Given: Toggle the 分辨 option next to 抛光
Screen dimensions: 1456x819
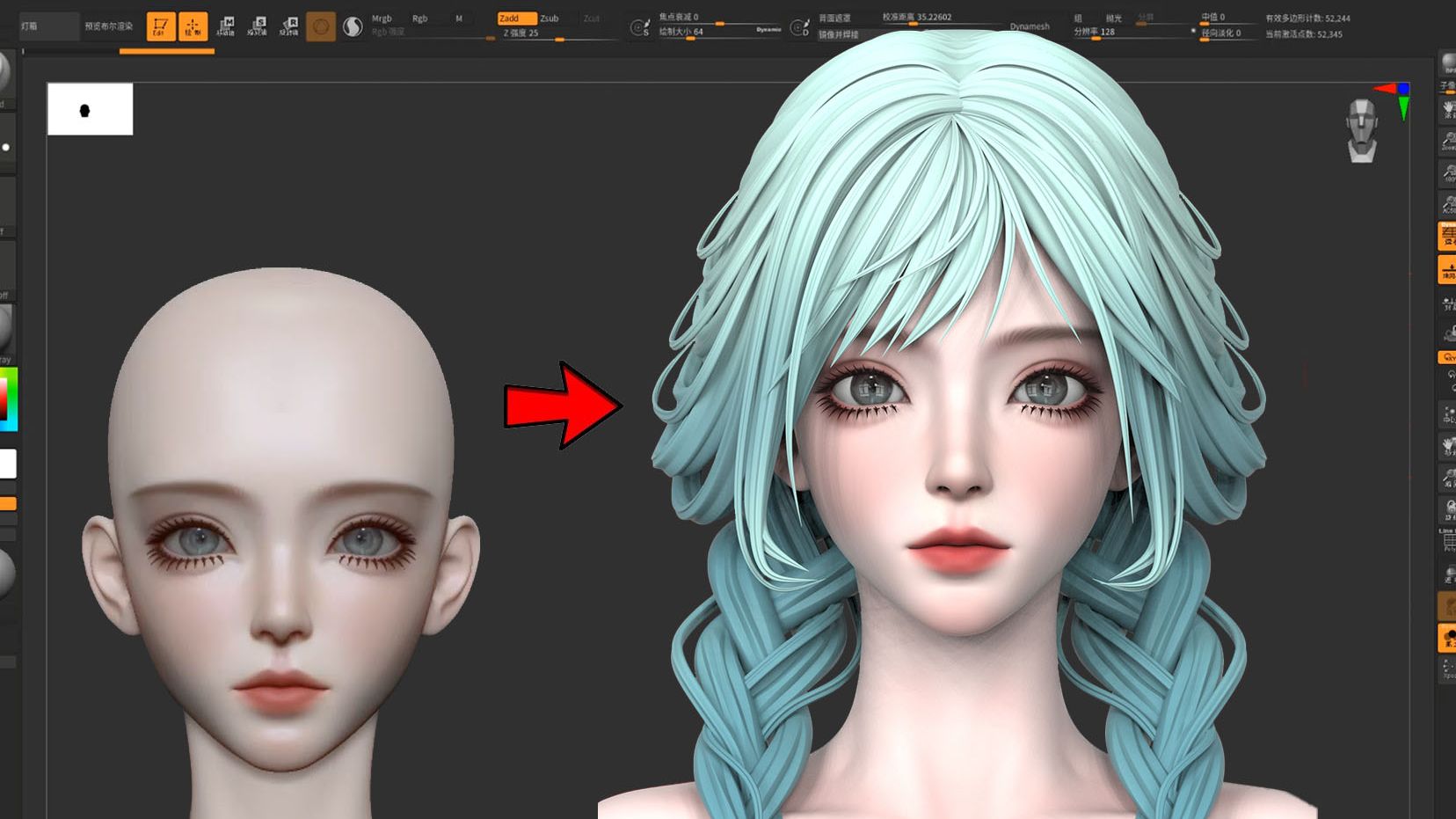Looking at the screenshot, I should [x=1145, y=18].
